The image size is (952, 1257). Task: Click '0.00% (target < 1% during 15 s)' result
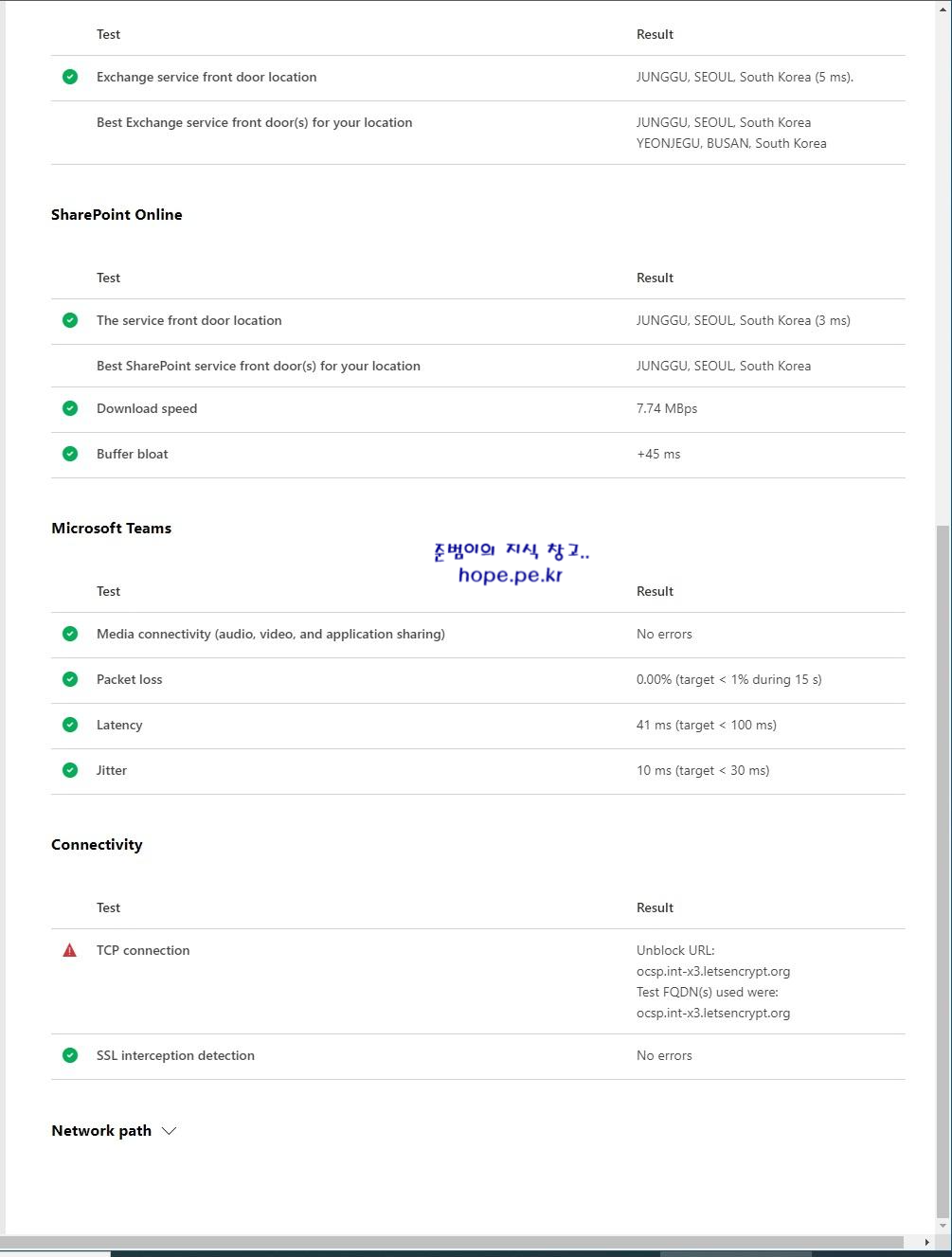point(729,679)
